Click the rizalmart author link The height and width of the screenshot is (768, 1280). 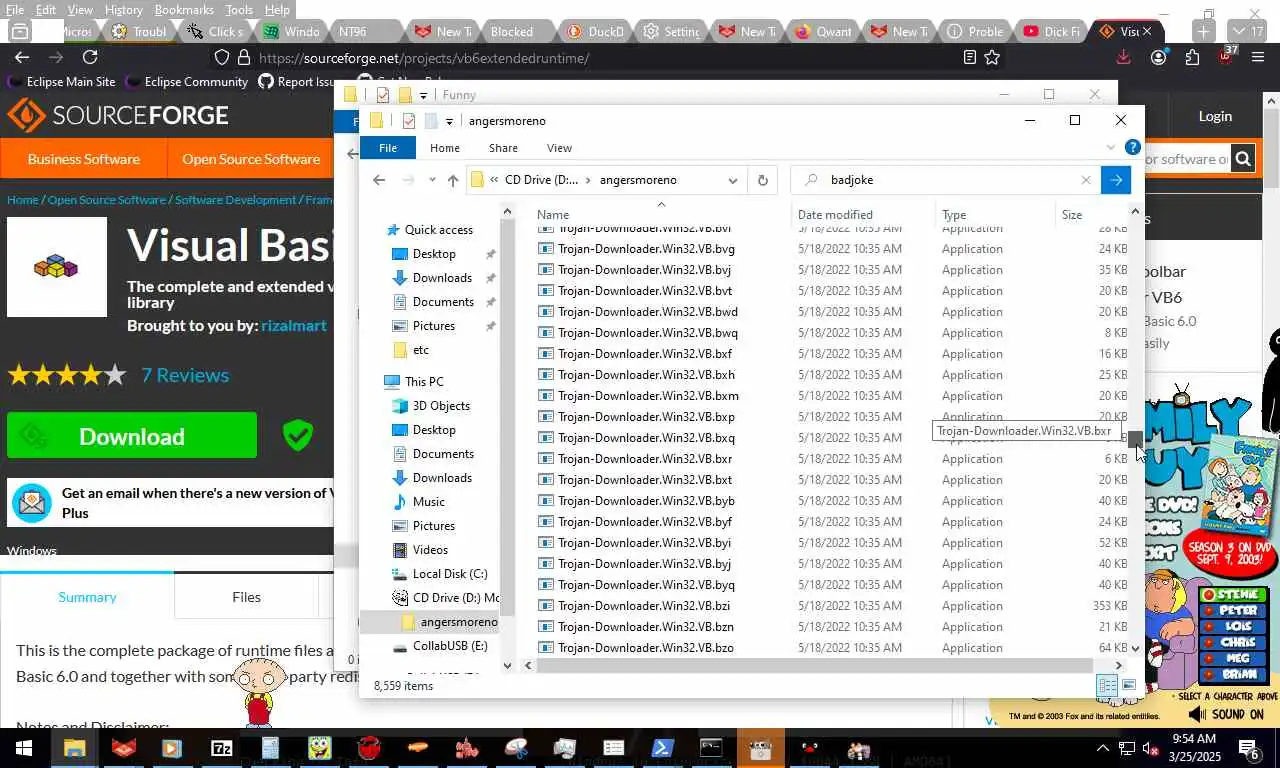(294, 326)
